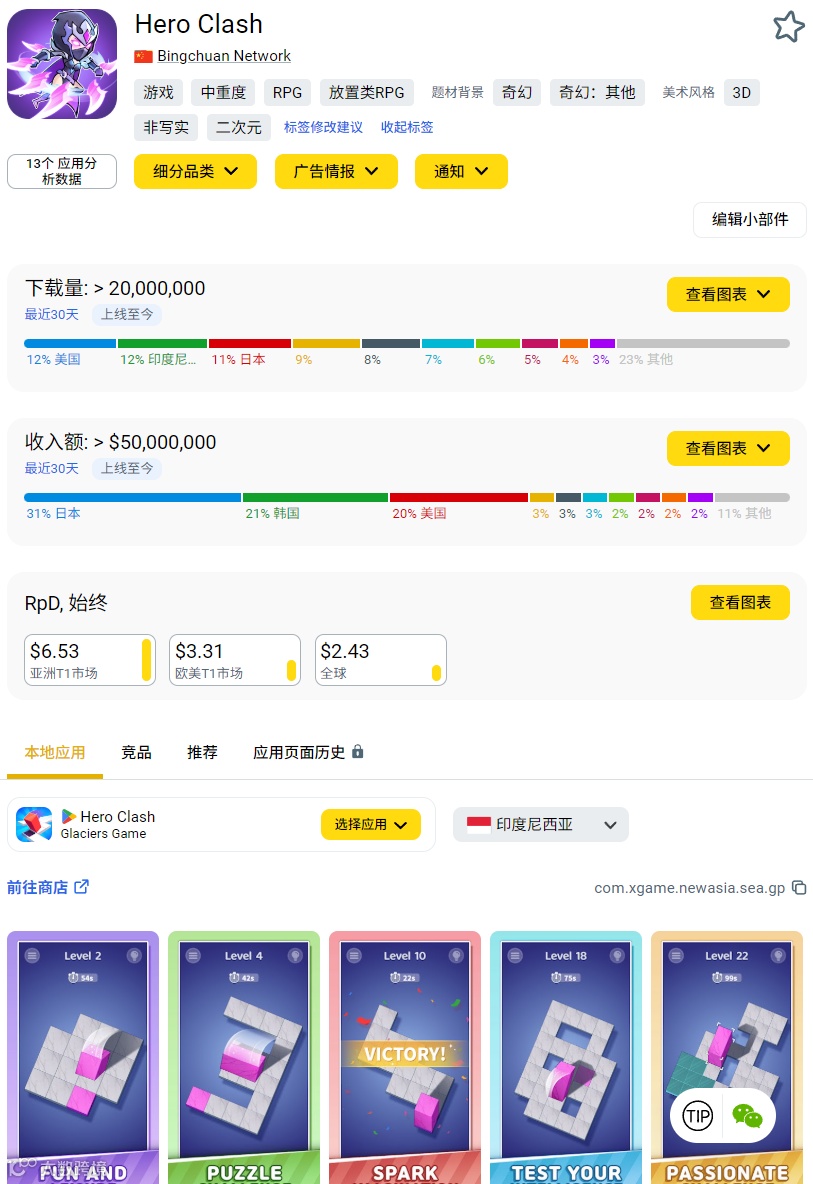Viewport: 813px width, 1184px height.
Task: Click the 3D art style tag
Action: point(742,92)
